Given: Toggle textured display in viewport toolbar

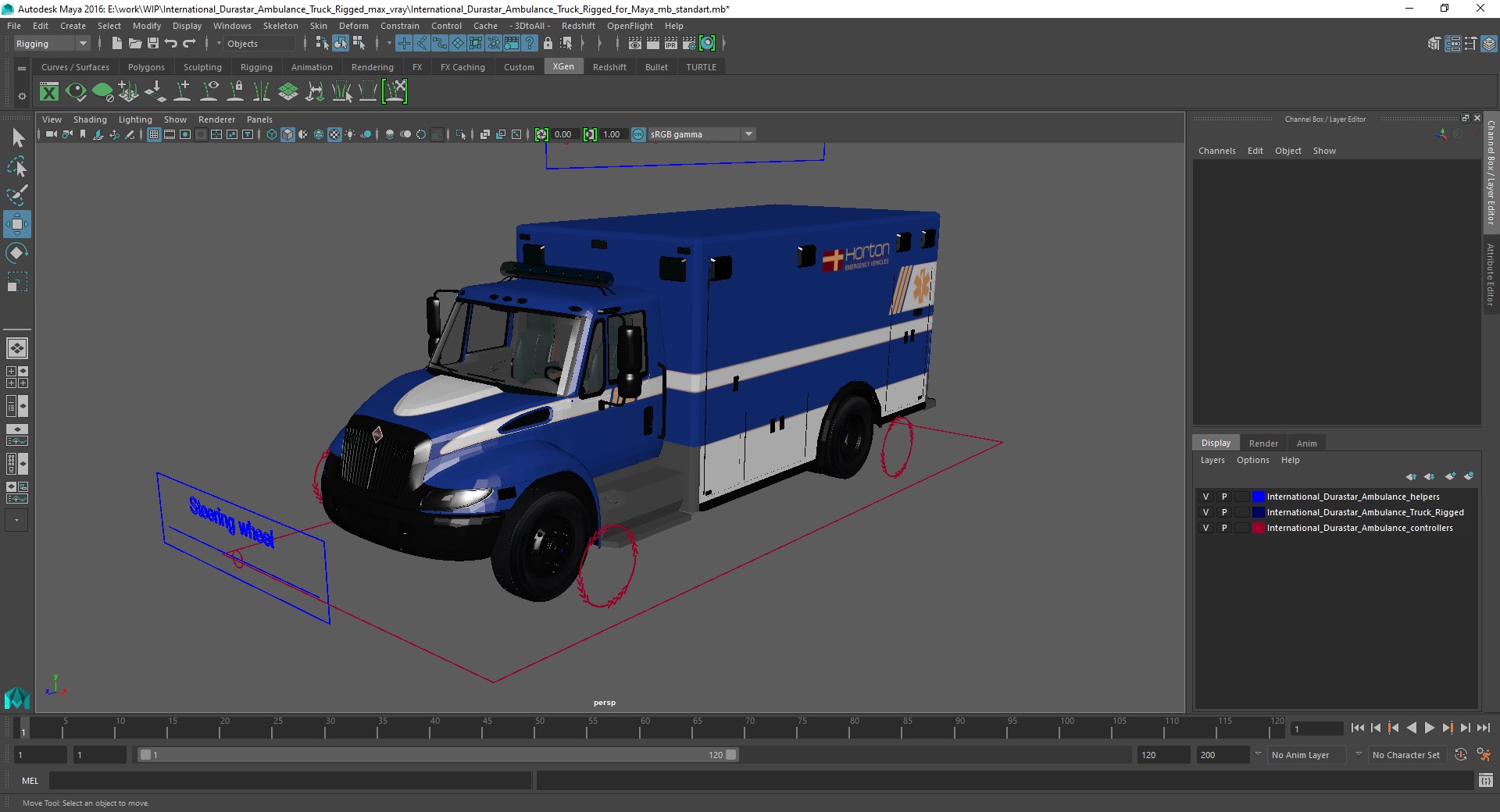Looking at the screenshot, I should click(x=334, y=134).
